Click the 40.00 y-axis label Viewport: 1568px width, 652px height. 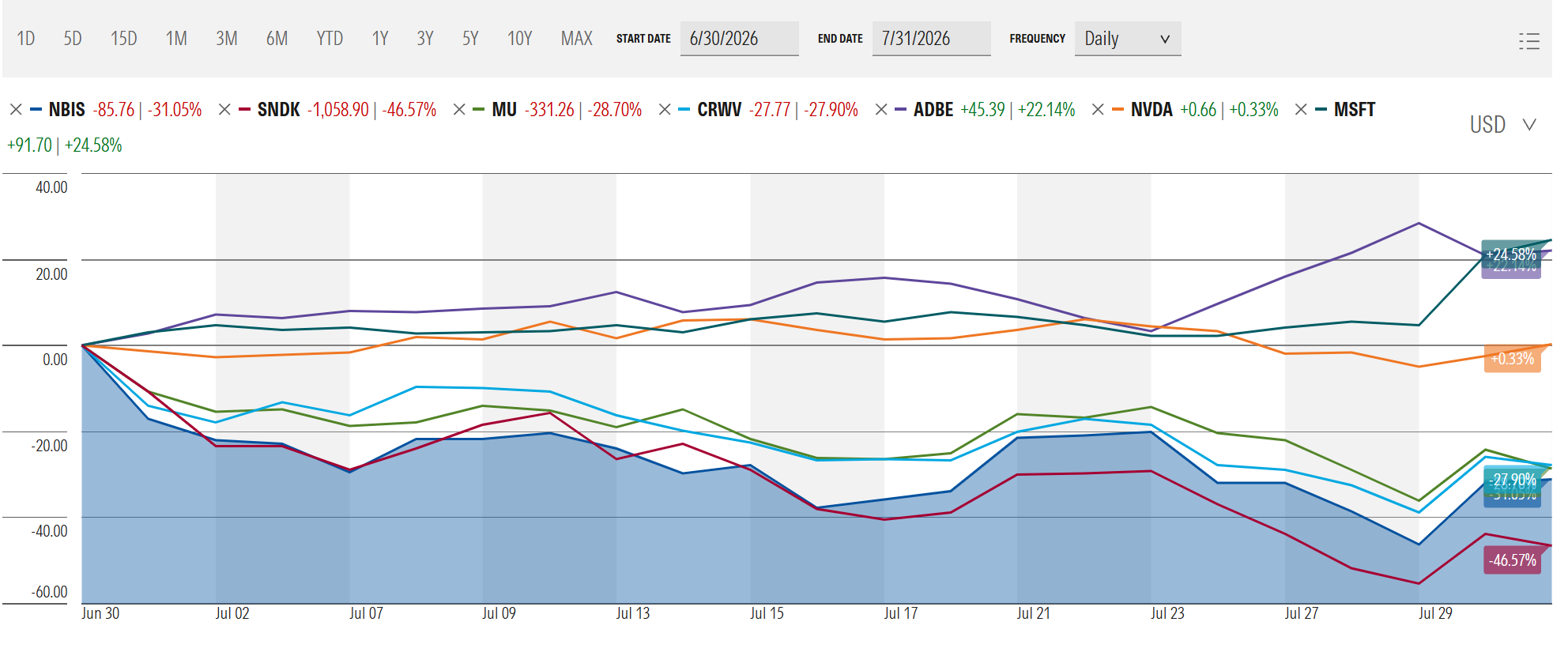pos(51,187)
